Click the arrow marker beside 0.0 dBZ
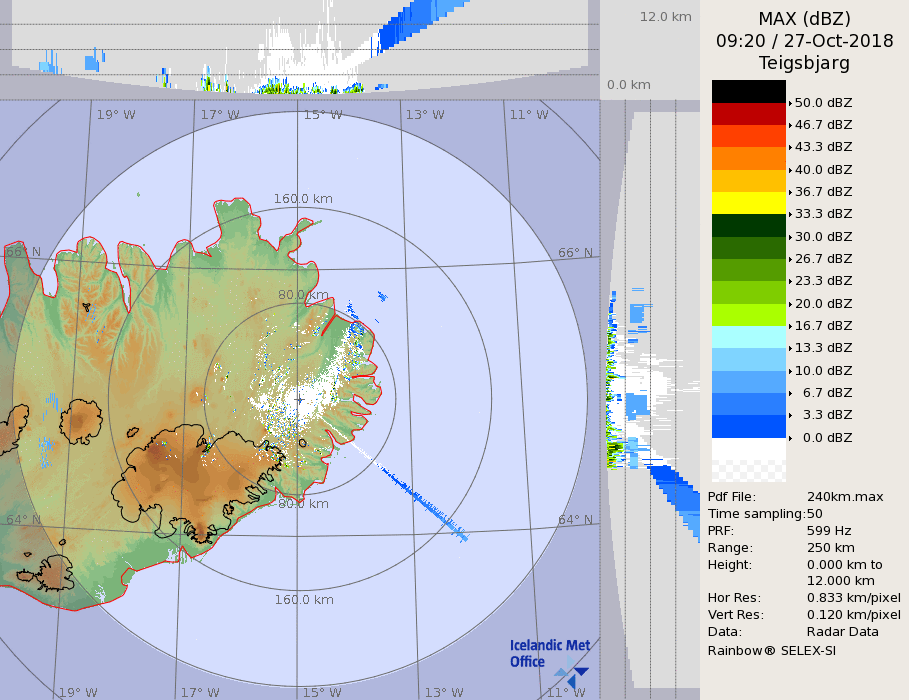Viewport: 909px width, 700px height. pyautogui.click(x=790, y=438)
